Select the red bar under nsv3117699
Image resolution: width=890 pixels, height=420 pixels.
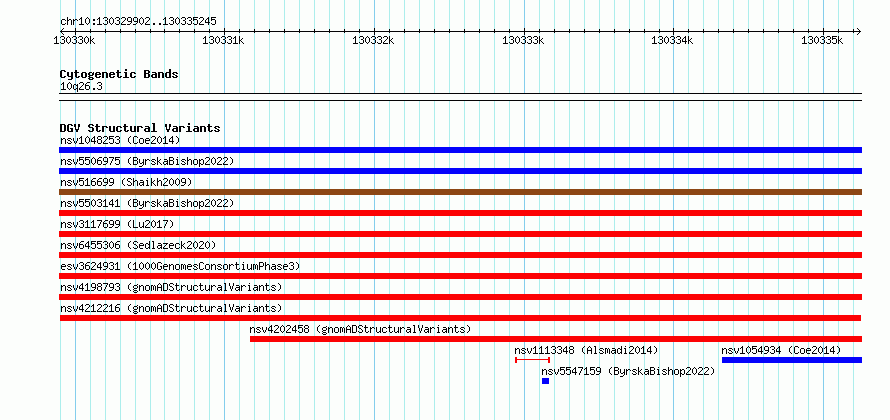pos(460,234)
